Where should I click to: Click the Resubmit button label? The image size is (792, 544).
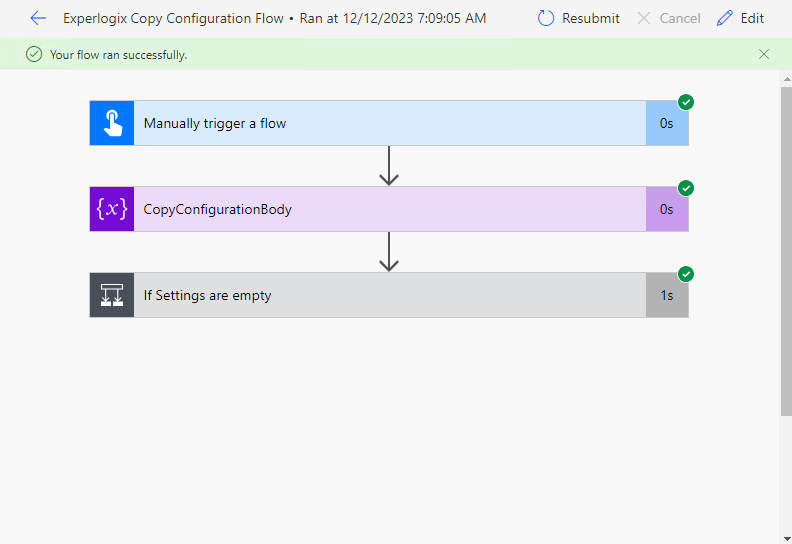coord(590,19)
